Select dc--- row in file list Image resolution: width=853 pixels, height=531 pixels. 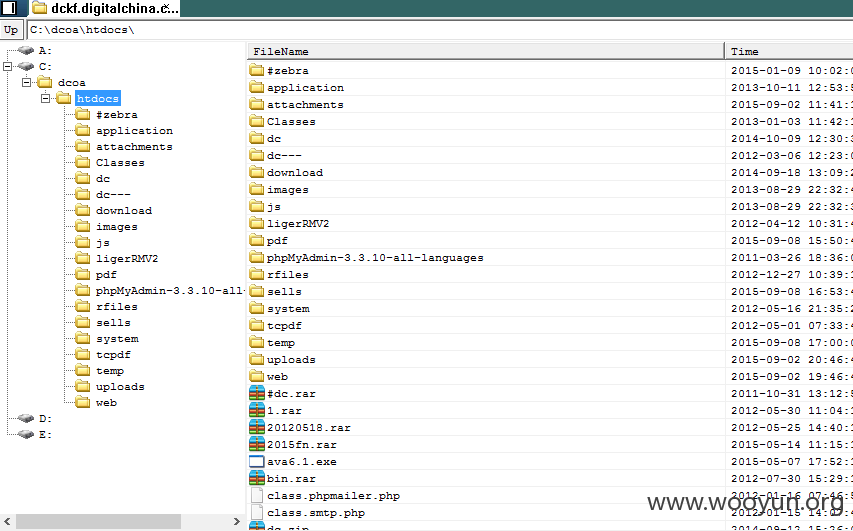550,156
